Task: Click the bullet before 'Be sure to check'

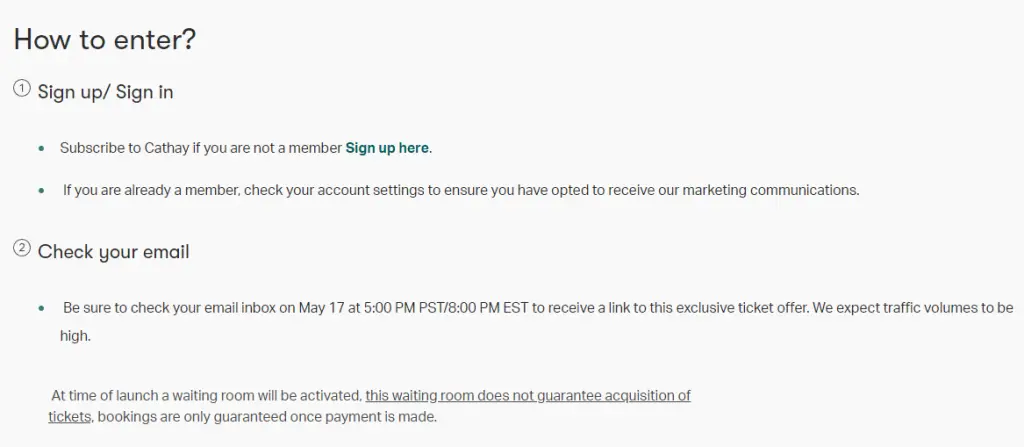Action: tap(41, 308)
